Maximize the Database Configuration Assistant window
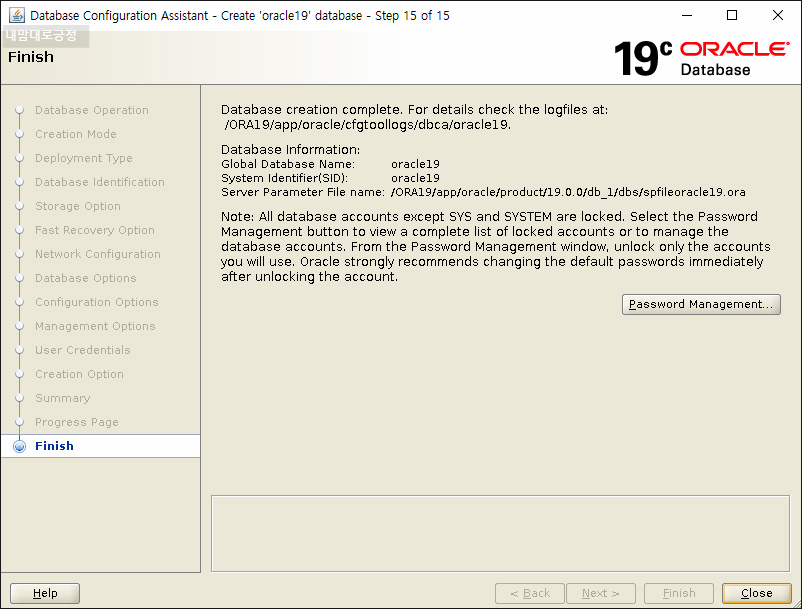The width and height of the screenshot is (802, 609). coord(732,15)
